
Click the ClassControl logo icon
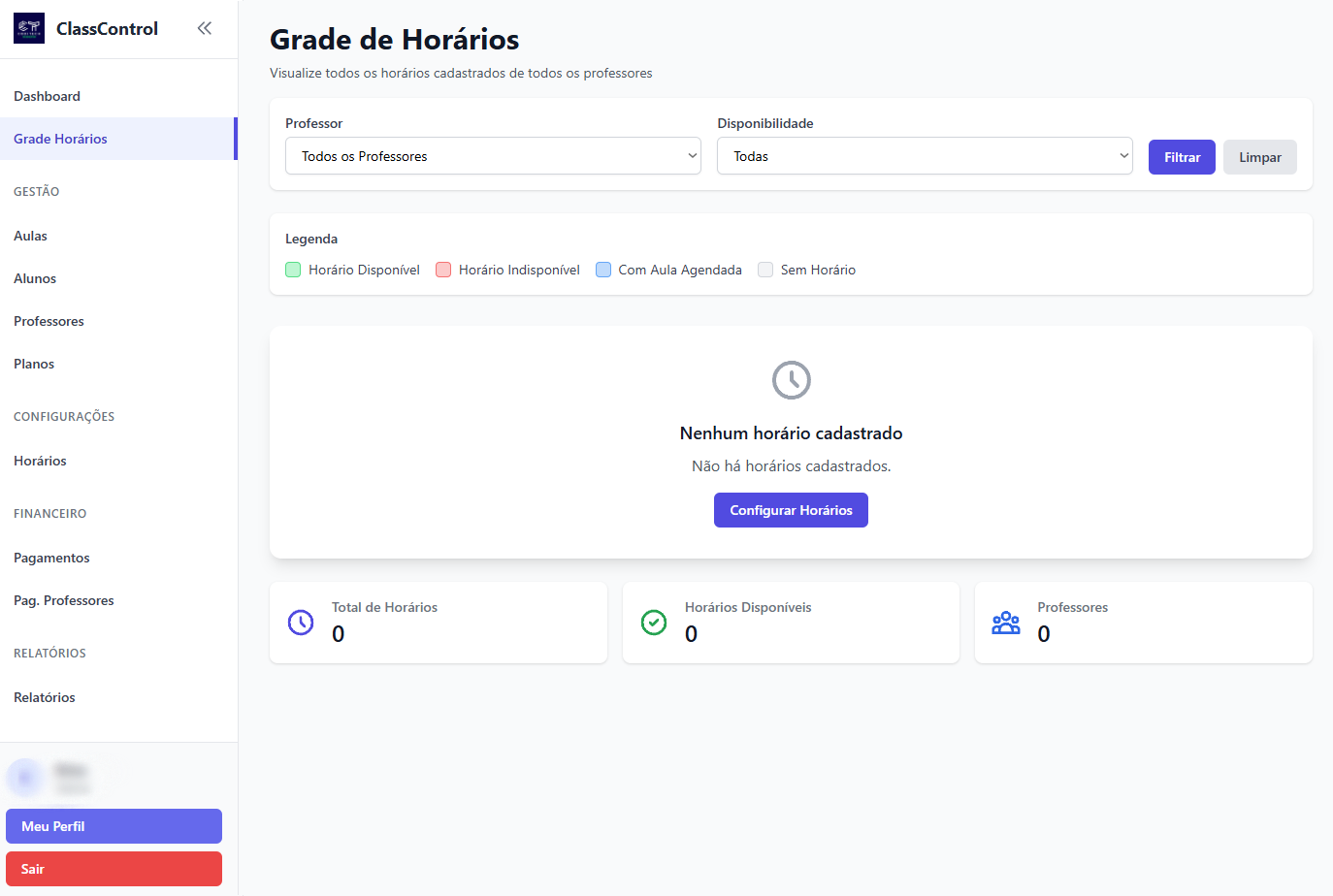[x=28, y=28]
